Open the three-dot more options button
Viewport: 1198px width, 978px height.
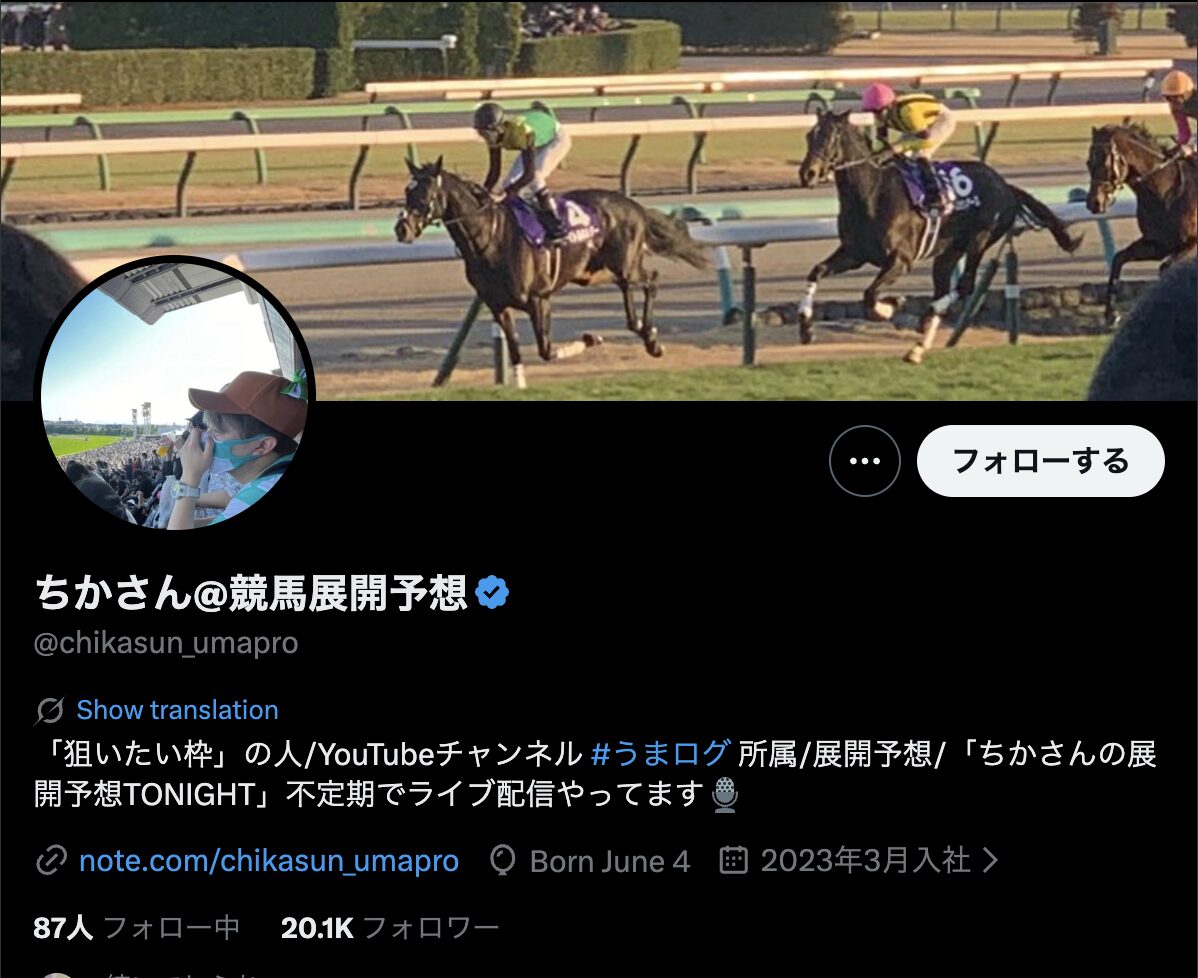[x=864, y=461]
